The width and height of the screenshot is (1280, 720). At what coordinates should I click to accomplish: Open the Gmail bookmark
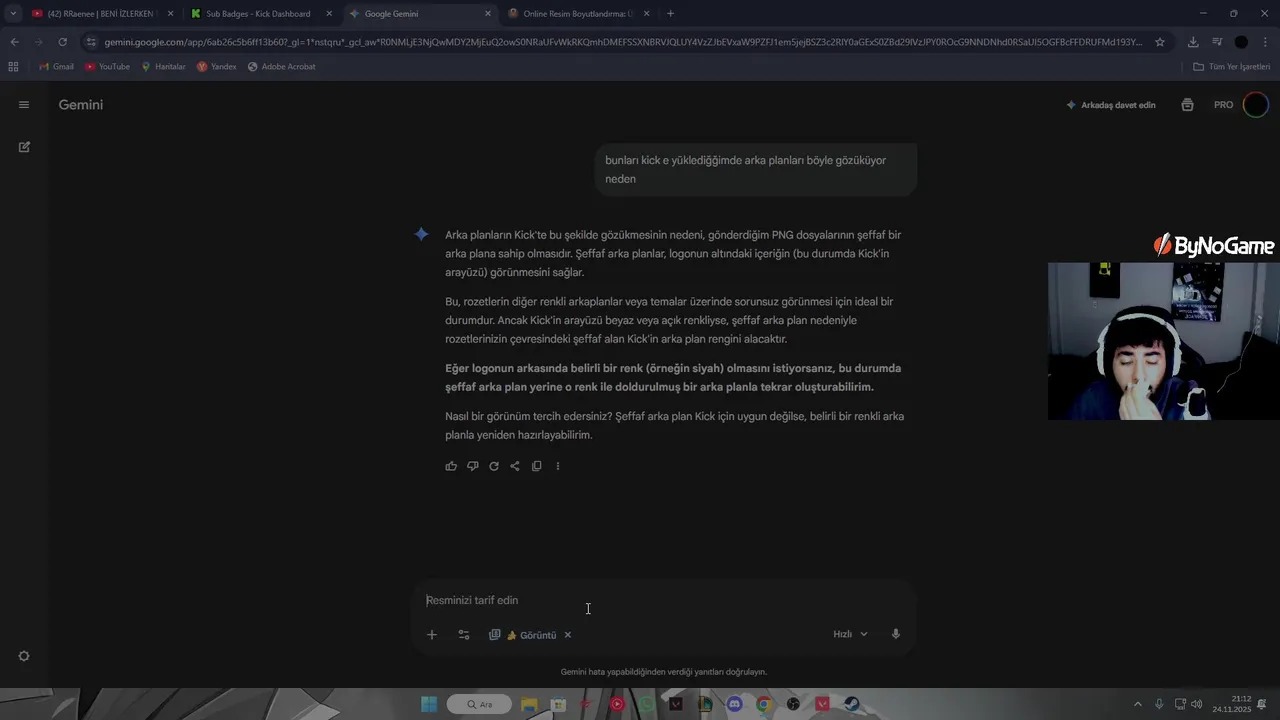[x=56, y=67]
